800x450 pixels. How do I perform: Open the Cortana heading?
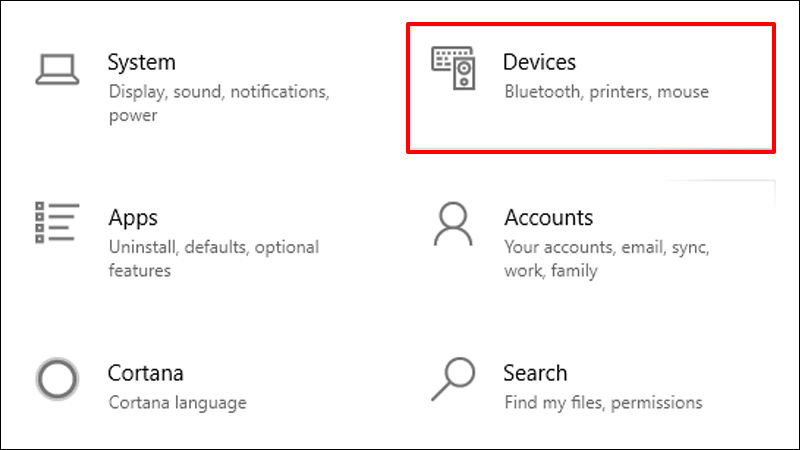coord(145,373)
